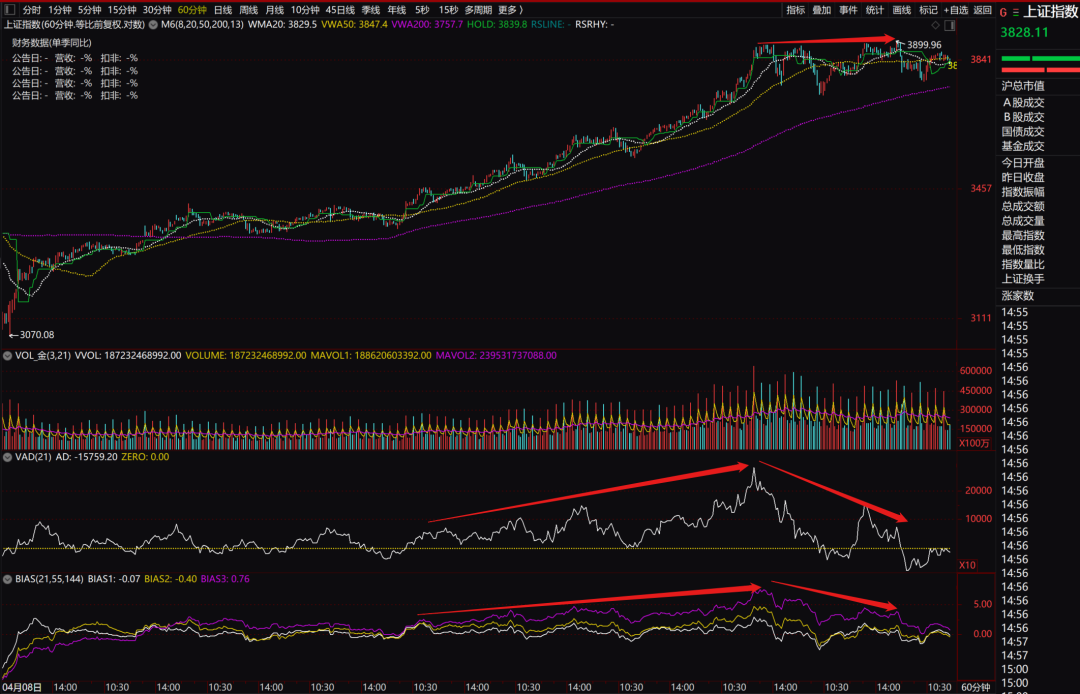The width and height of the screenshot is (1080, 694).
Task: Click the 3828.11 current index value
Action: pyautogui.click(x=1024, y=32)
